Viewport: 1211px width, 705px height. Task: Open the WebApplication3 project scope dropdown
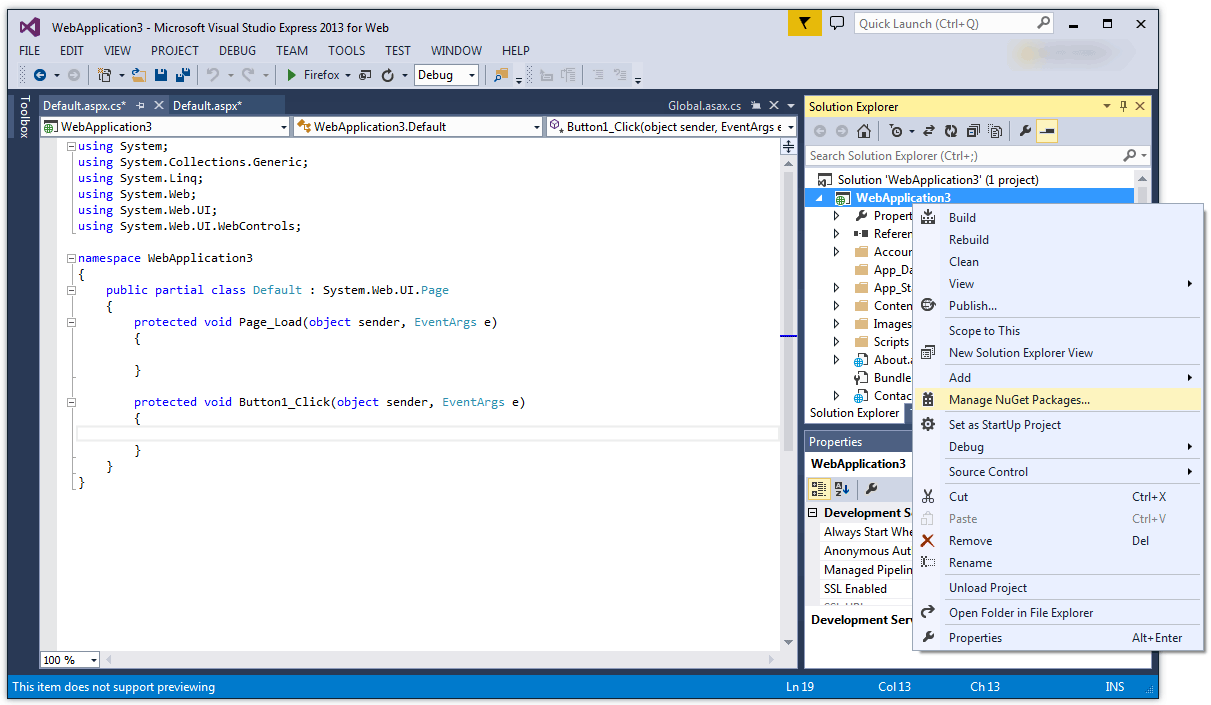pos(284,127)
